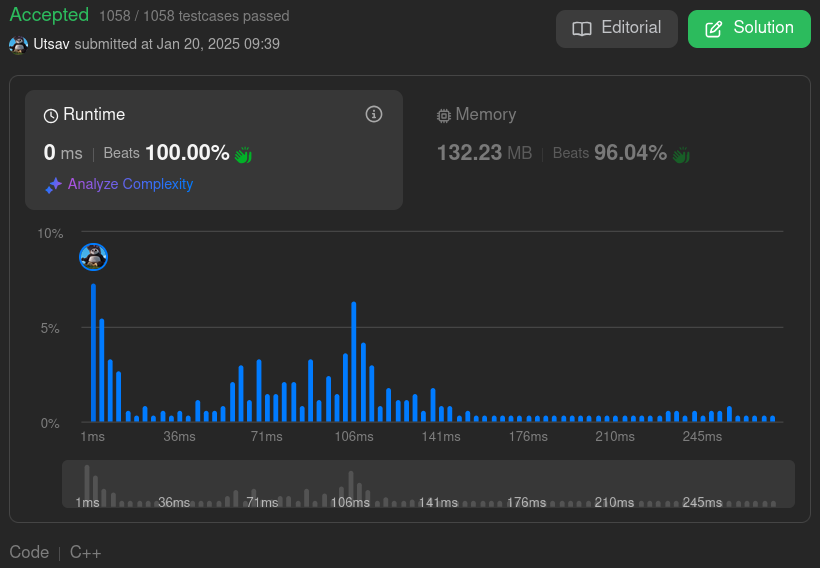The image size is (820, 568).
Task: Select the Runtime heading tab
Action: pos(94,115)
